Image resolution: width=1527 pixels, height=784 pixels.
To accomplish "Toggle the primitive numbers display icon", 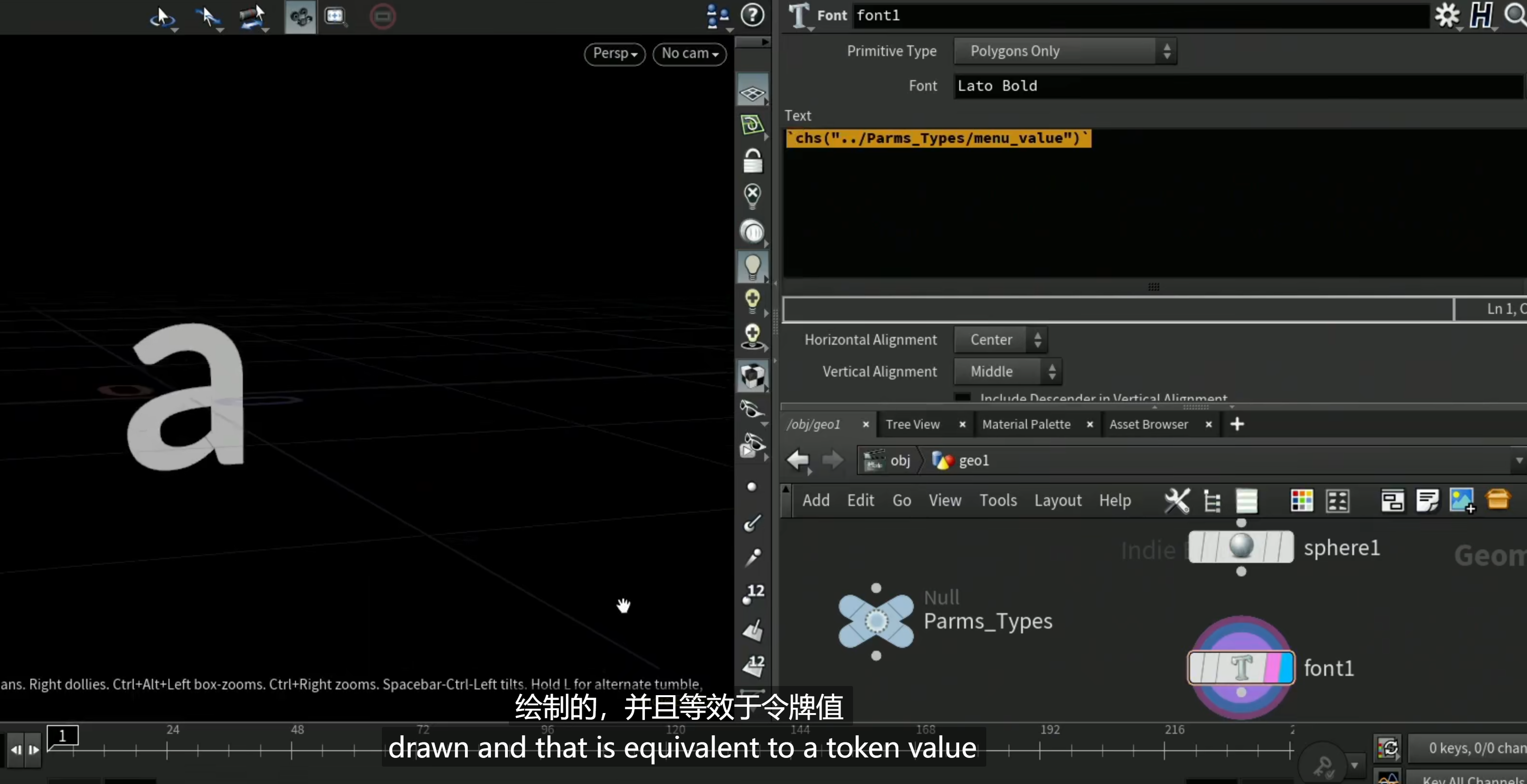I will (x=753, y=665).
